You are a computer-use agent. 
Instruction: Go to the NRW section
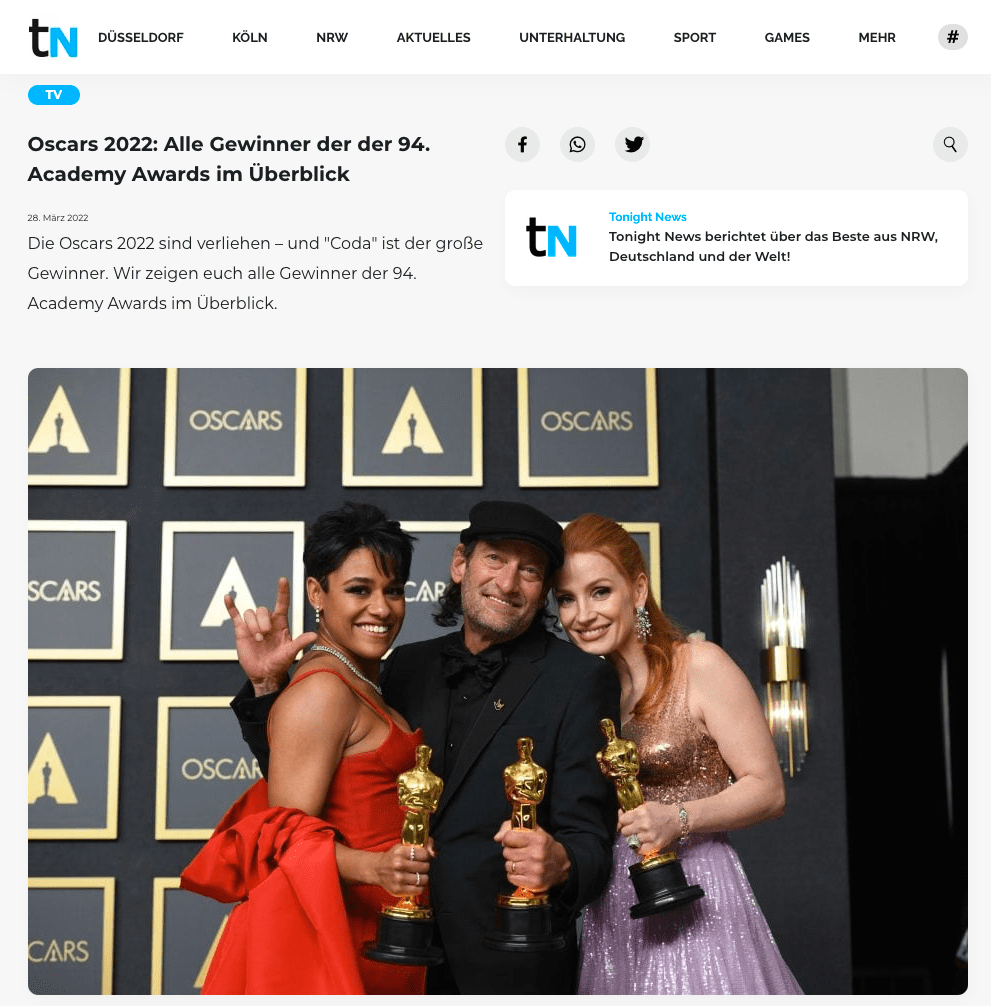point(332,38)
